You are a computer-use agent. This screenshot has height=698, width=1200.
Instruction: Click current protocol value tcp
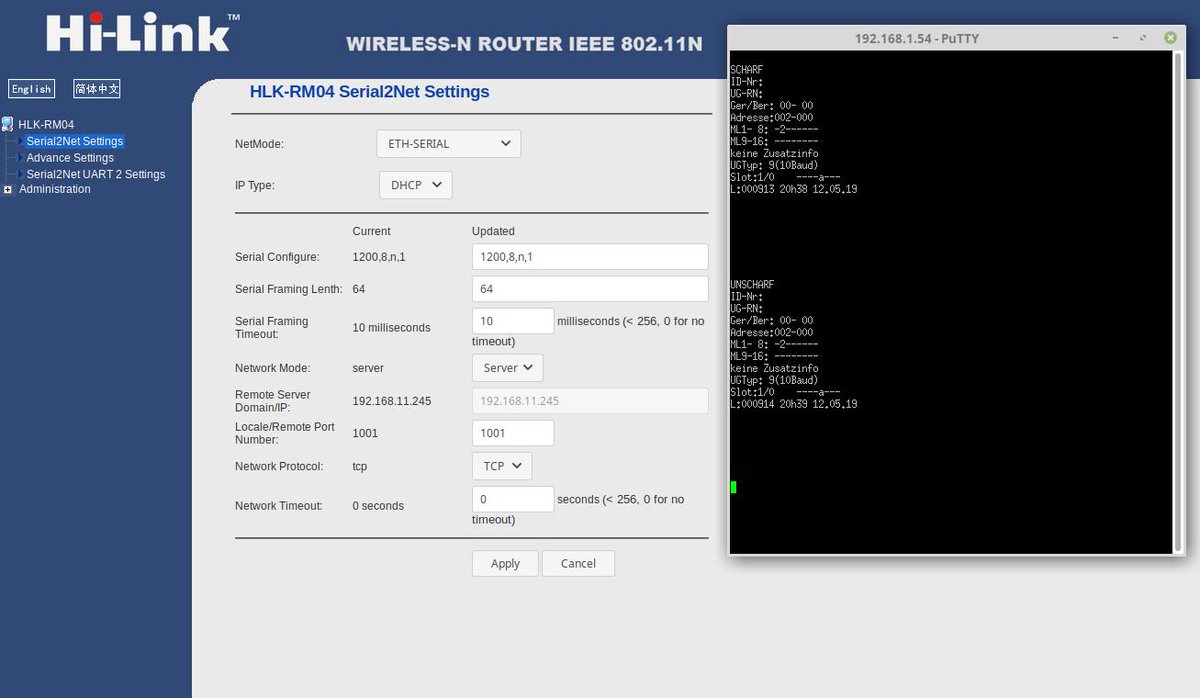[x=360, y=466]
